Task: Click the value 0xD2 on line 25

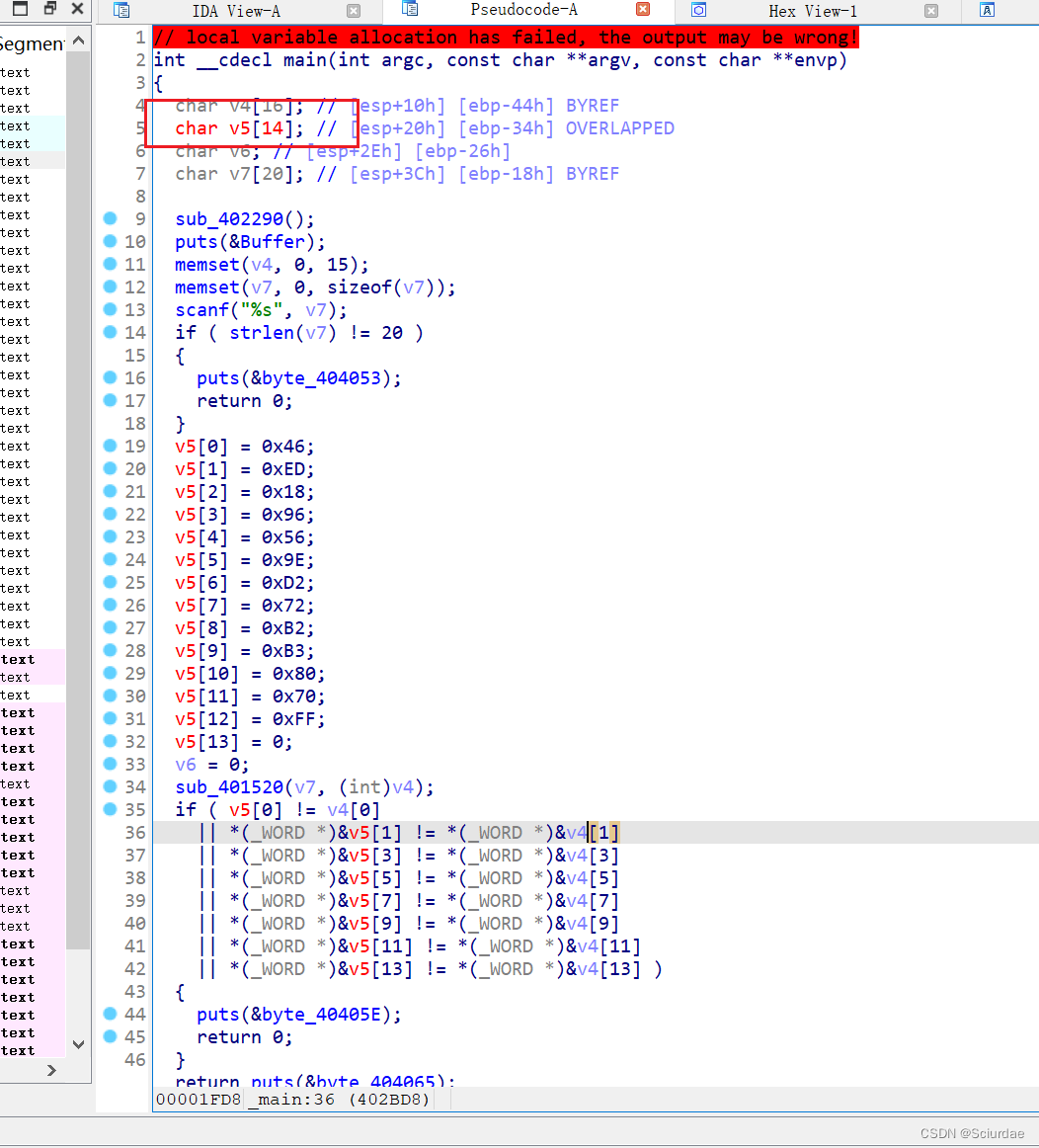Action: pos(283,582)
